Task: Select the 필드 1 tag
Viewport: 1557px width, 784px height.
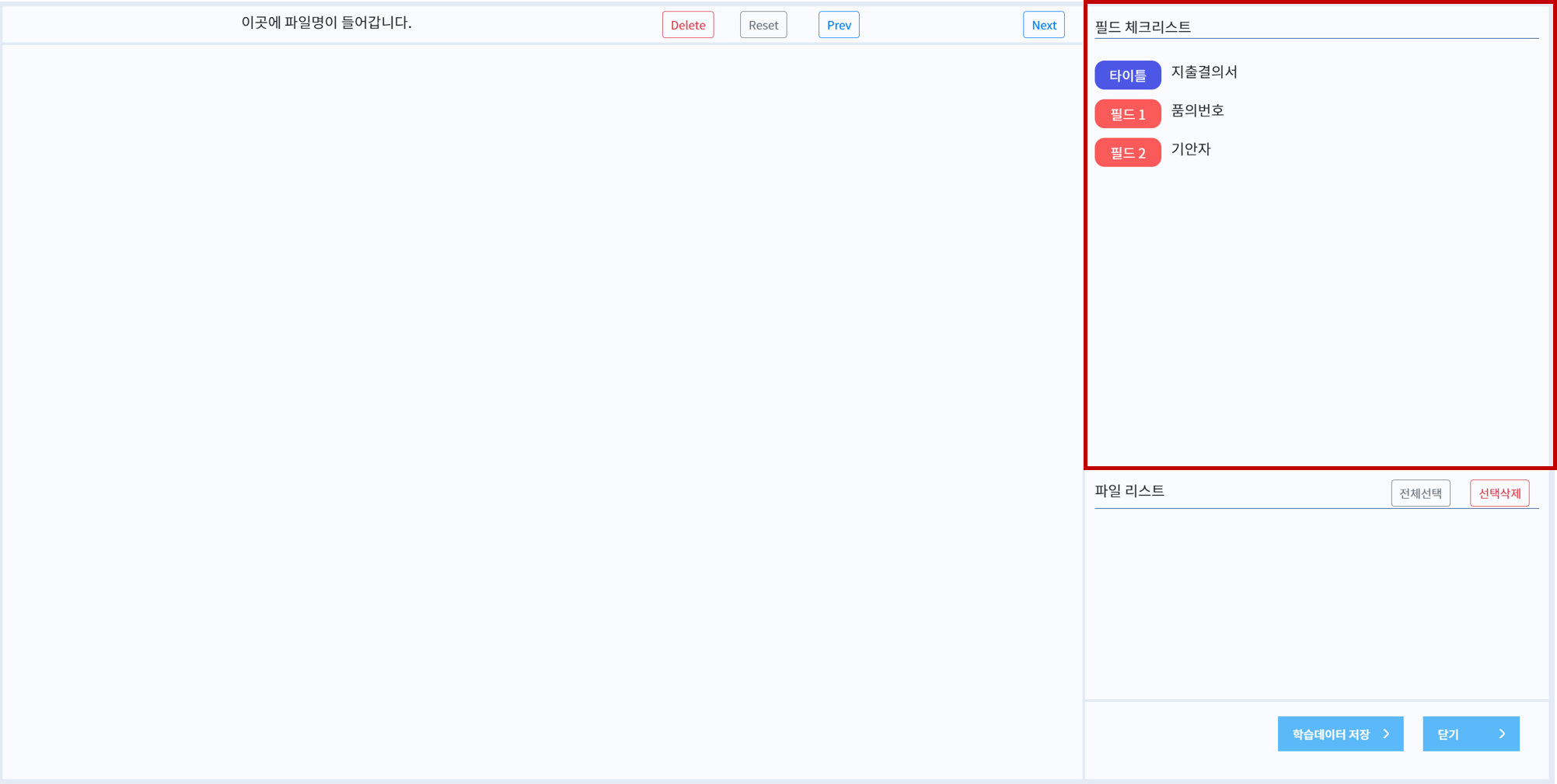Action: [1128, 114]
